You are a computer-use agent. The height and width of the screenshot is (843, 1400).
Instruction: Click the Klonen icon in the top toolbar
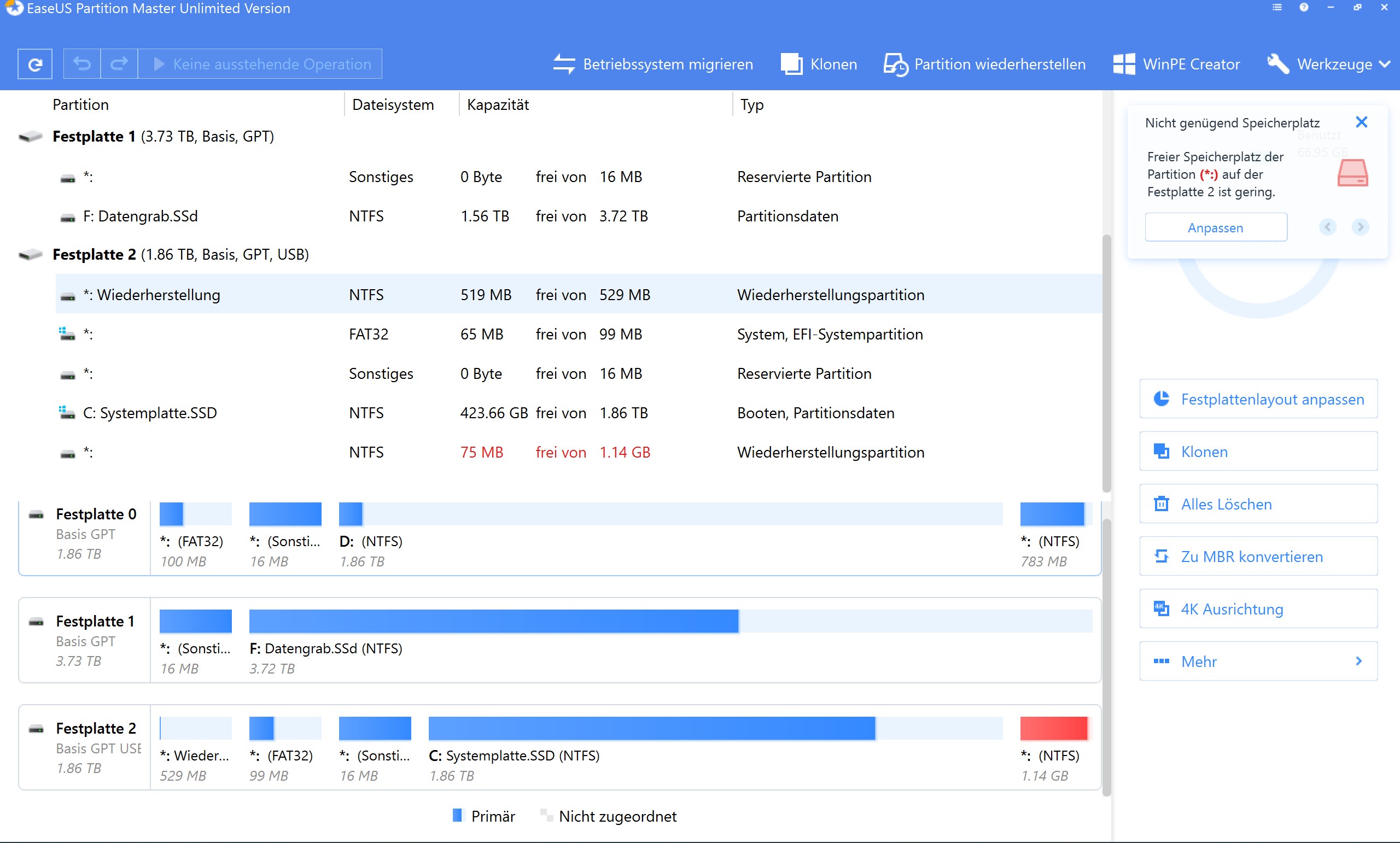[791, 64]
